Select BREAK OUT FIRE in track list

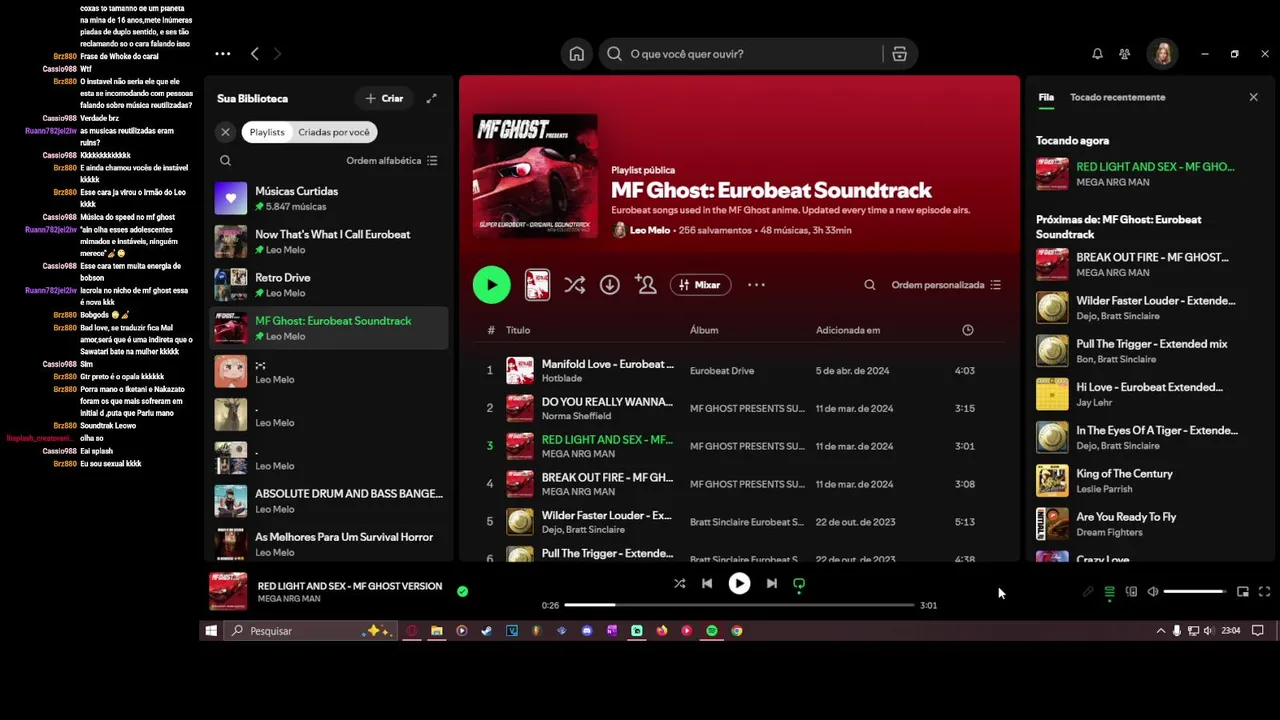tap(740, 484)
